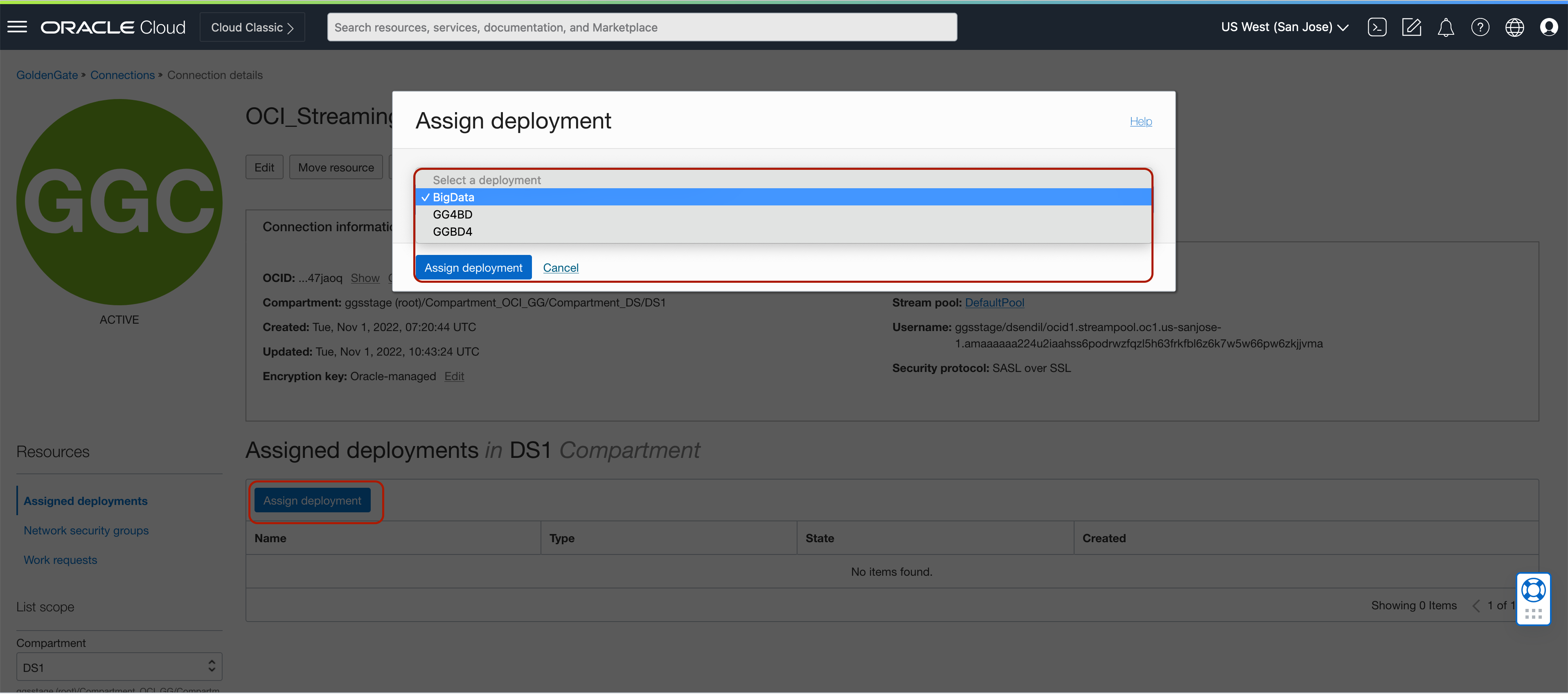Open the hamburger navigation menu
1568x694 pixels.
pyautogui.click(x=17, y=27)
